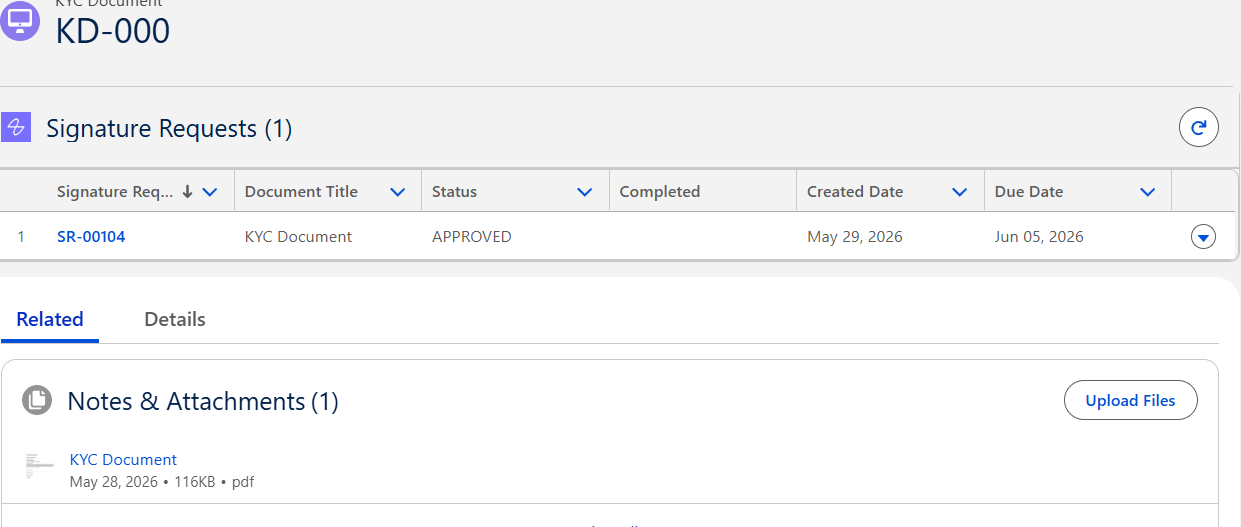Refresh the Signature Requests list

click(x=1199, y=128)
